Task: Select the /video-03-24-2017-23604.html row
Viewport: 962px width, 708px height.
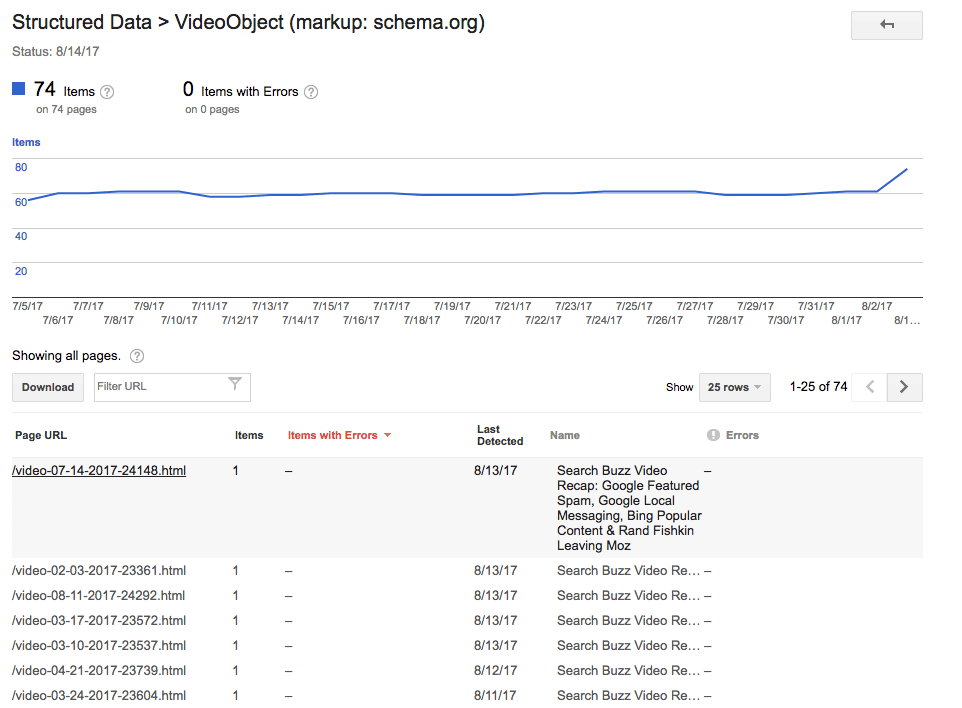Action: tap(99, 696)
